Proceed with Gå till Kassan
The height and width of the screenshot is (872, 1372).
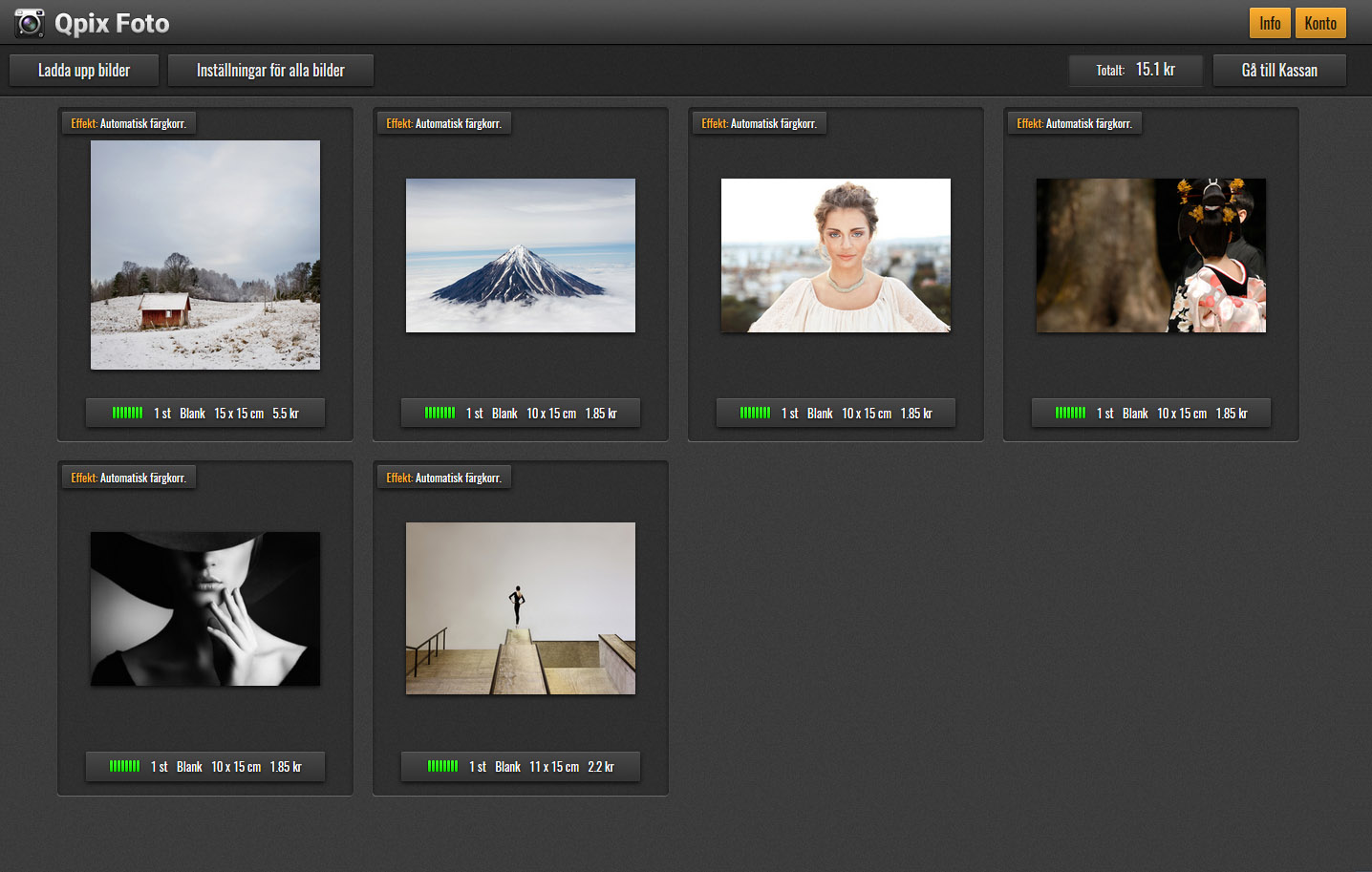click(1278, 71)
